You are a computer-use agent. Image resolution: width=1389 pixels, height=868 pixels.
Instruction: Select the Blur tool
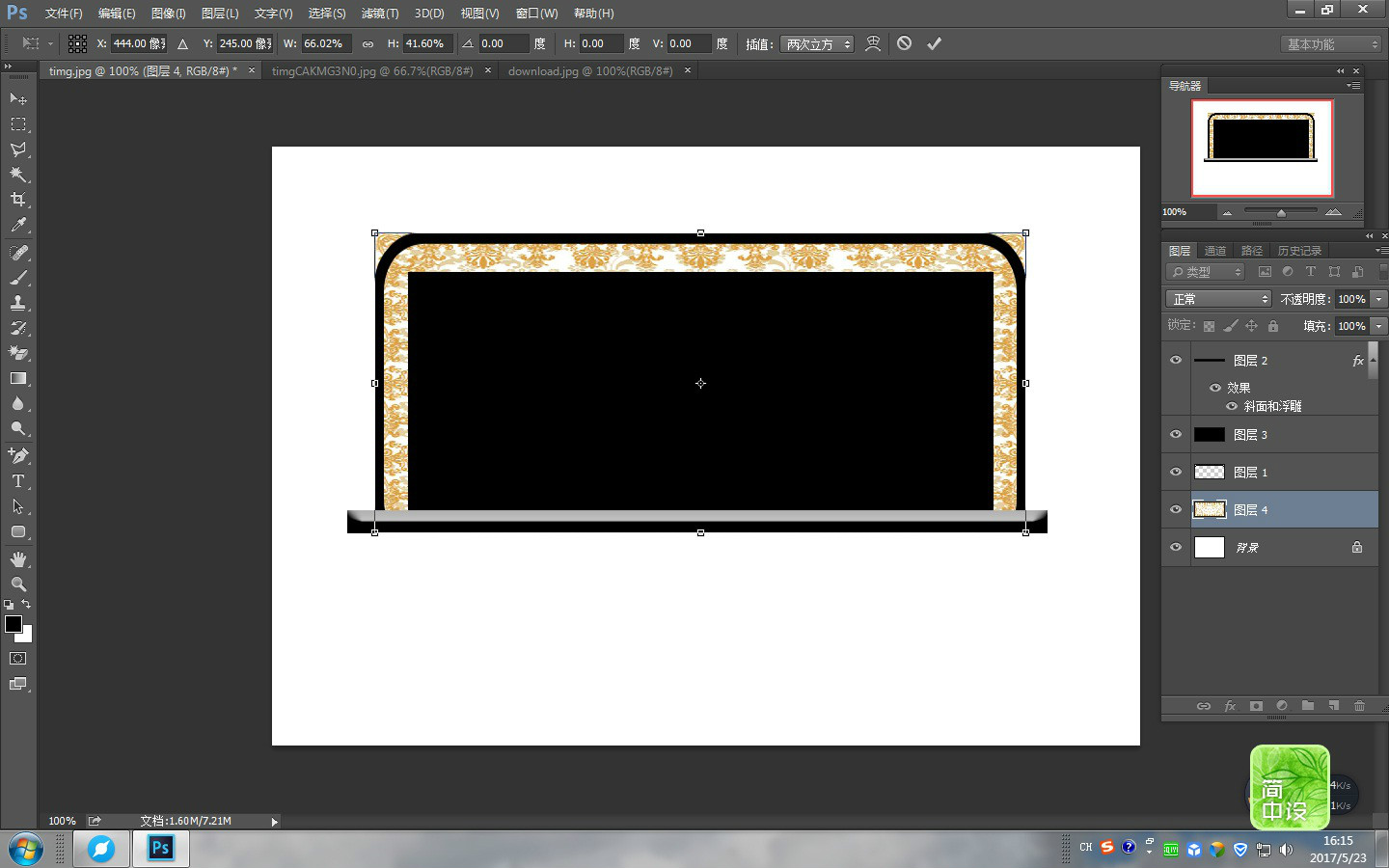coord(18,403)
